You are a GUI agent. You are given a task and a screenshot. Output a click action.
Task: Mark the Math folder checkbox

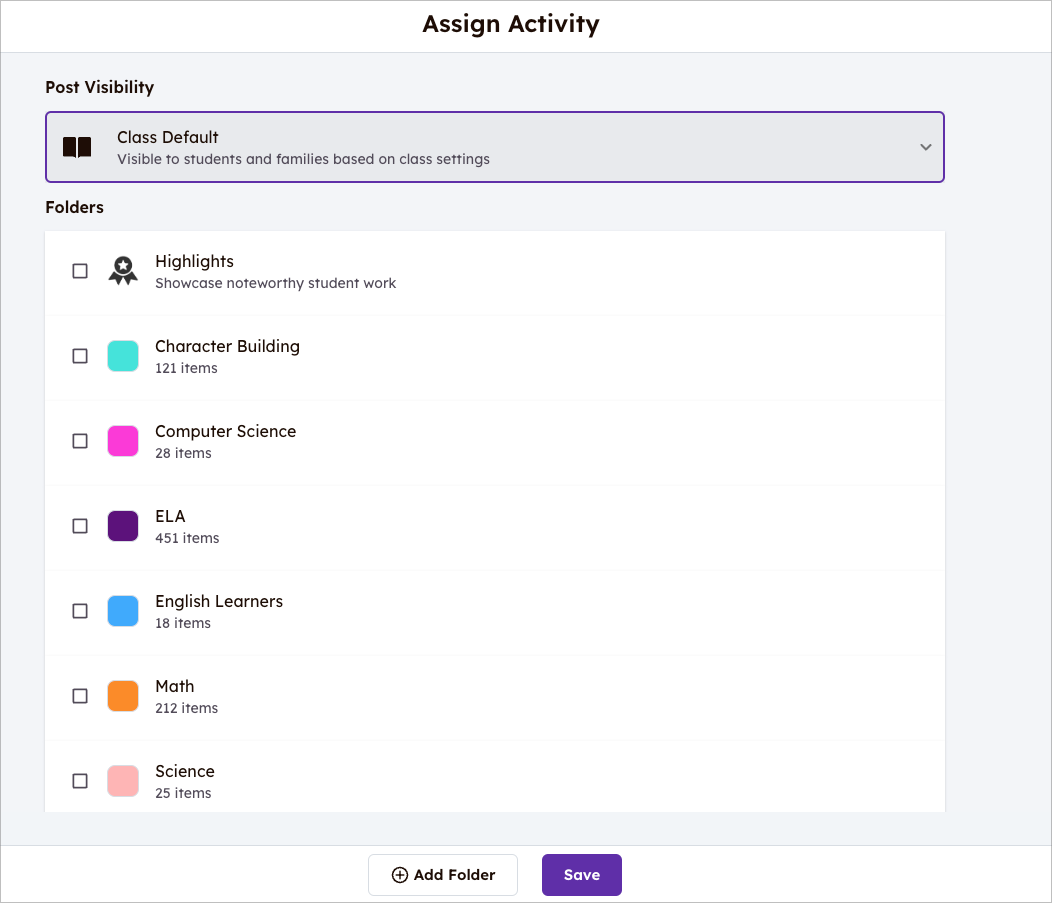(80, 696)
